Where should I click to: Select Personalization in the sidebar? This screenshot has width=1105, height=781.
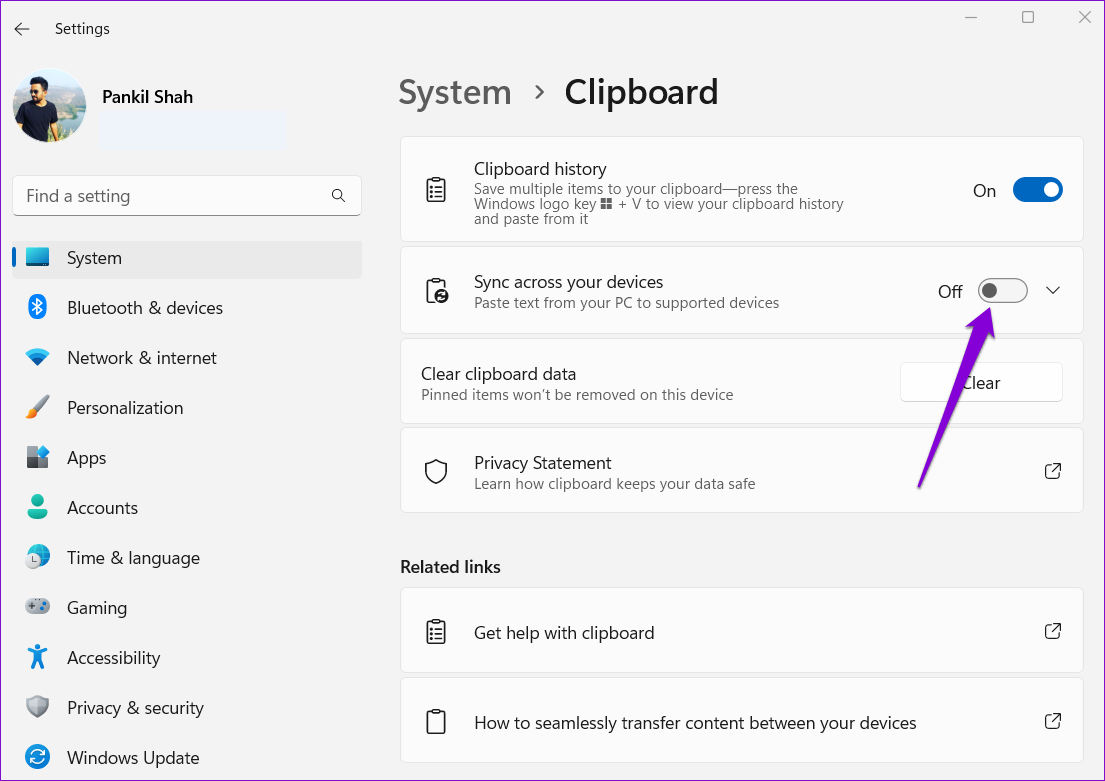coord(187,408)
